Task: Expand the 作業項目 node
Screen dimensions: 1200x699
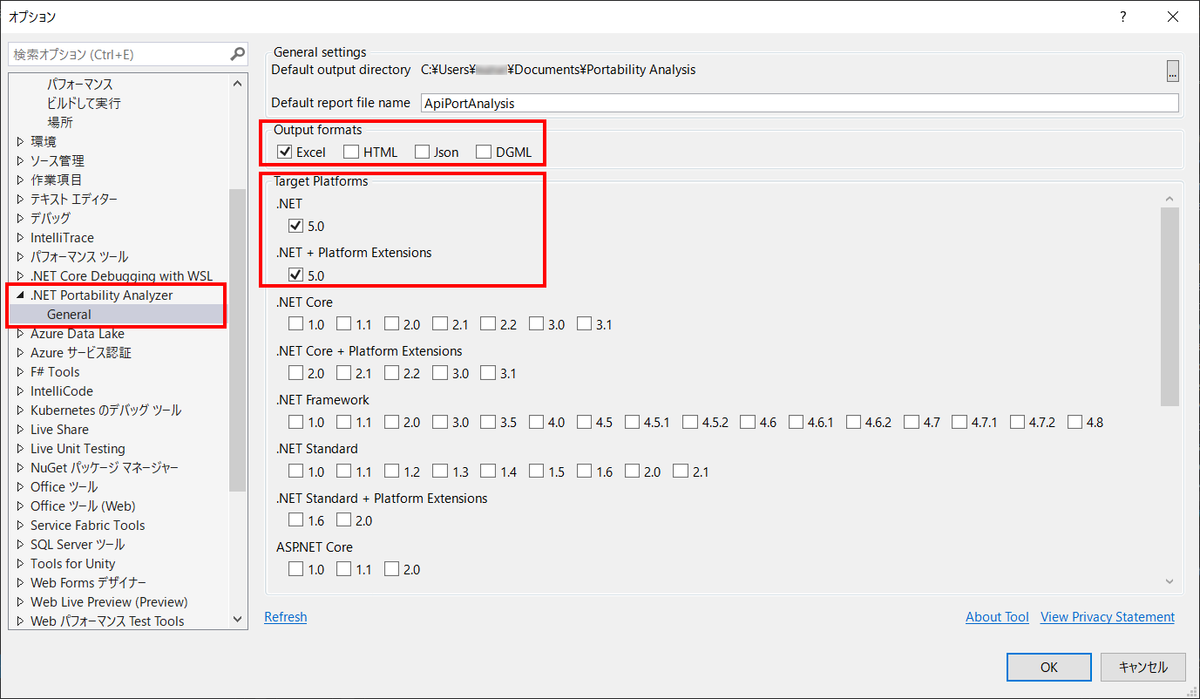Action: tap(20, 180)
